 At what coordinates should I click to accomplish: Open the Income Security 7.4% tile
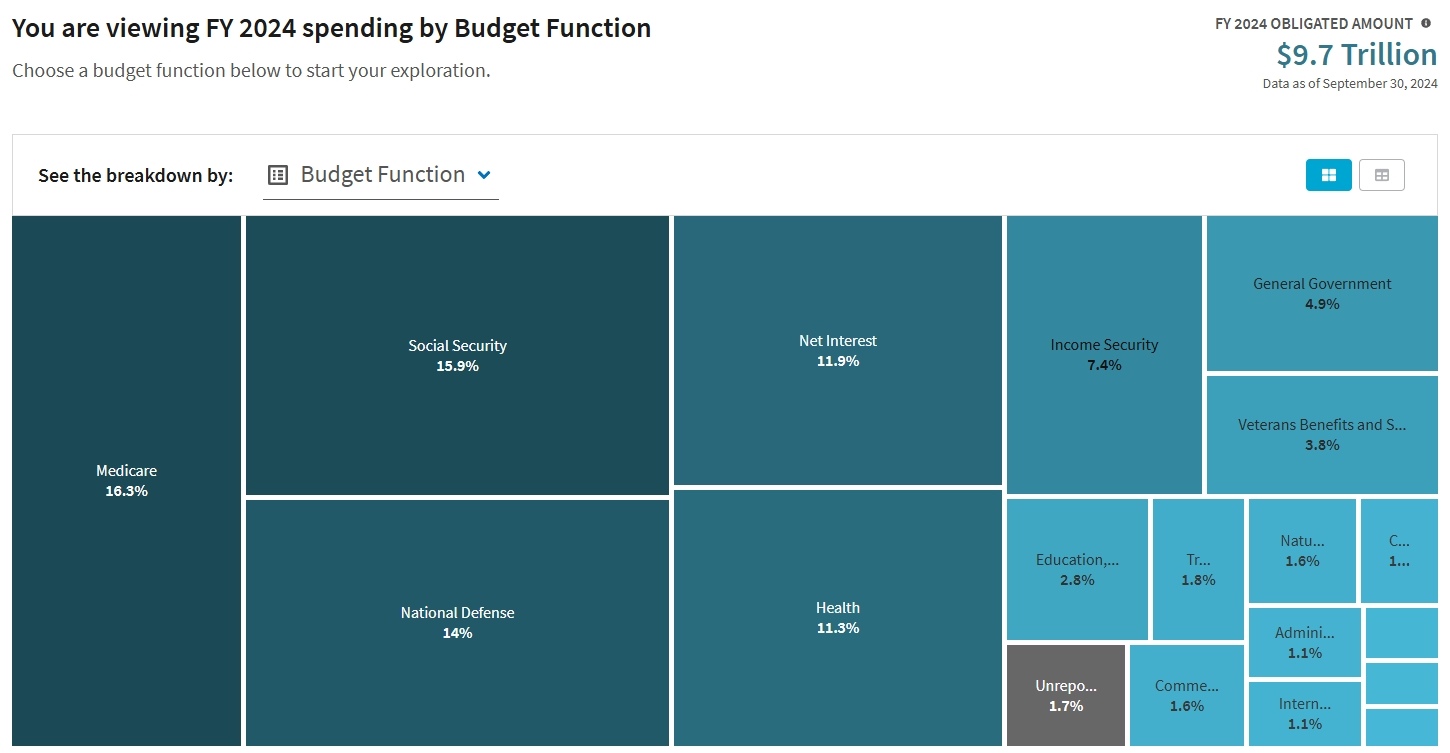[x=1104, y=354]
